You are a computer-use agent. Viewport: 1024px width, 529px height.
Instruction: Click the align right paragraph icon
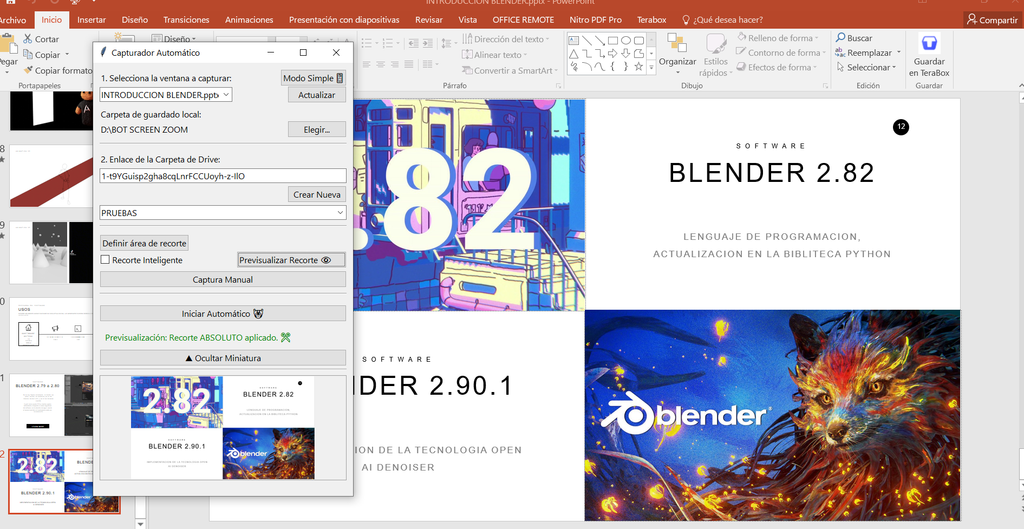pos(395,64)
